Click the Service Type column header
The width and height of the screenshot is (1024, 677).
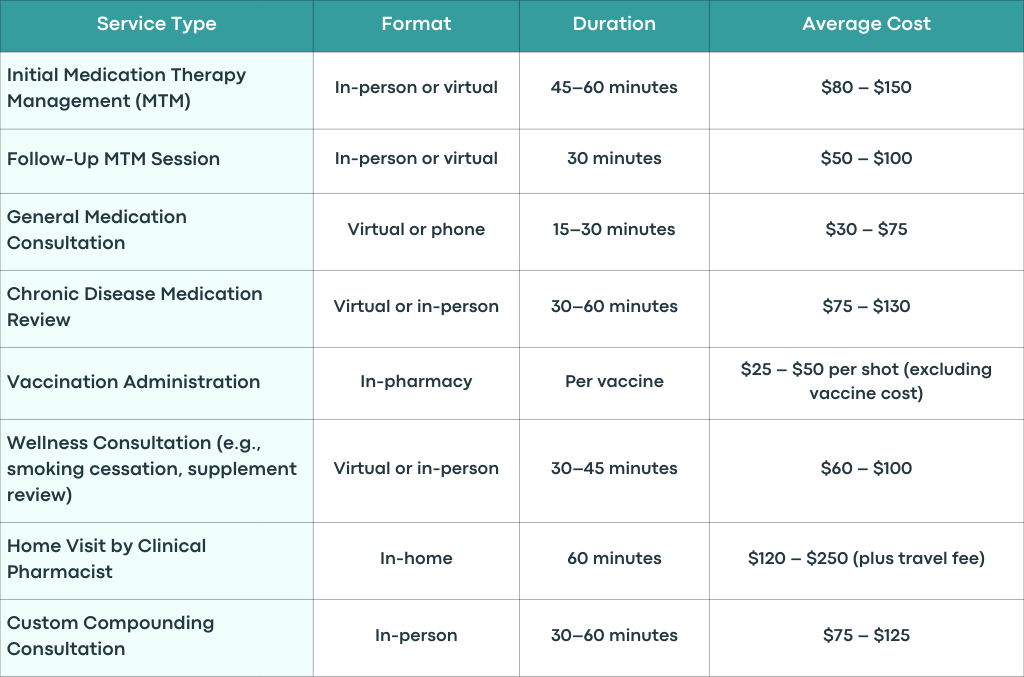click(x=157, y=25)
